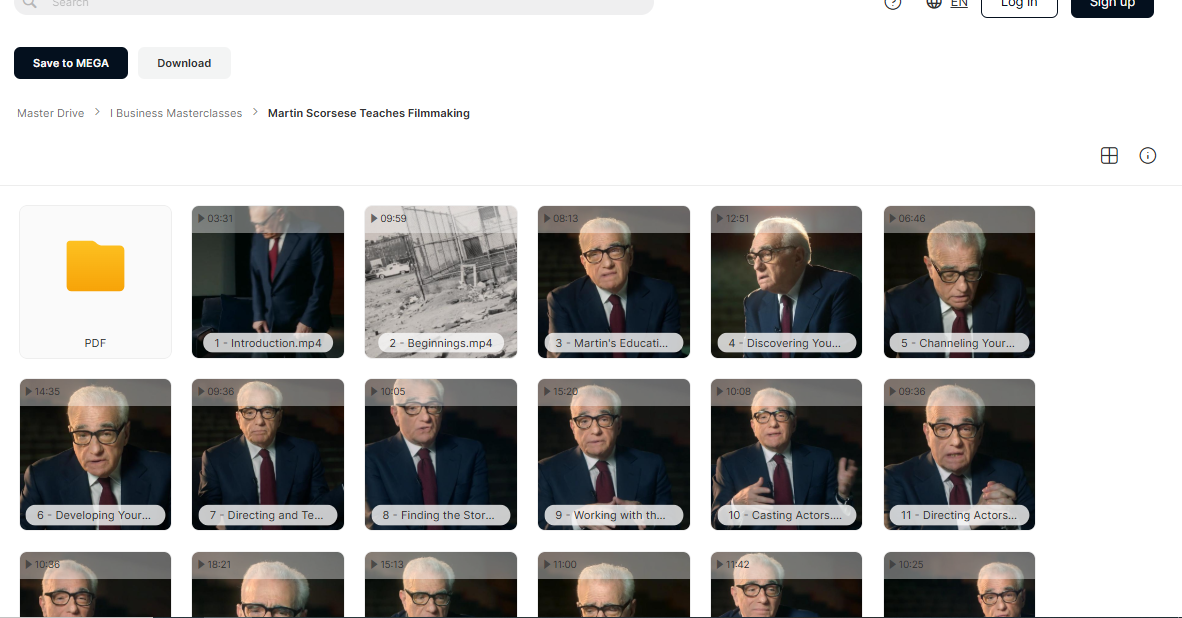Switch view with the grid layout icon
Image resolution: width=1182 pixels, height=618 pixels.
coord(1109,155)
